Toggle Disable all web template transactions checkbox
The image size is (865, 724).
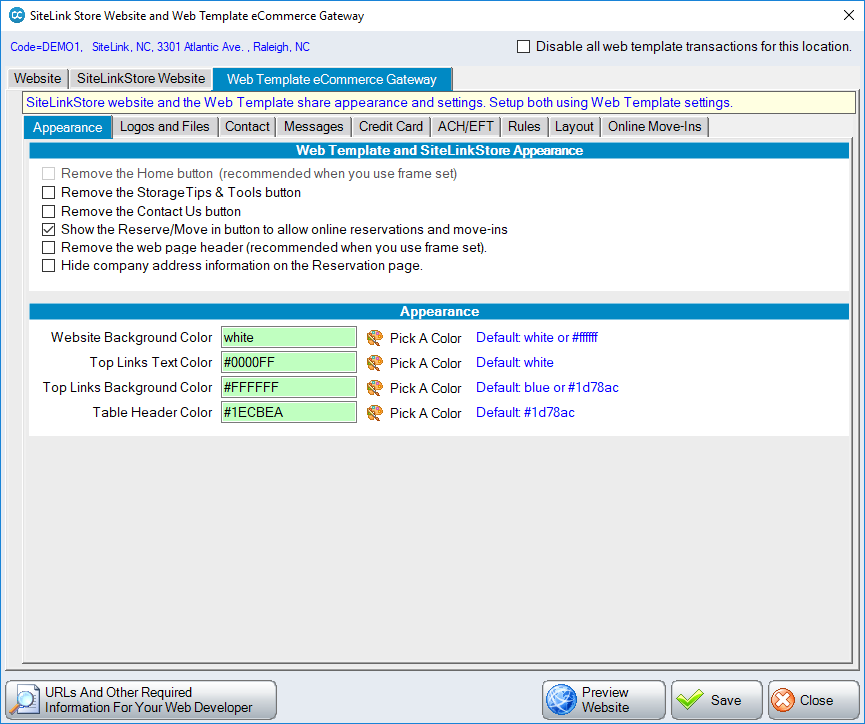(524, 46)
